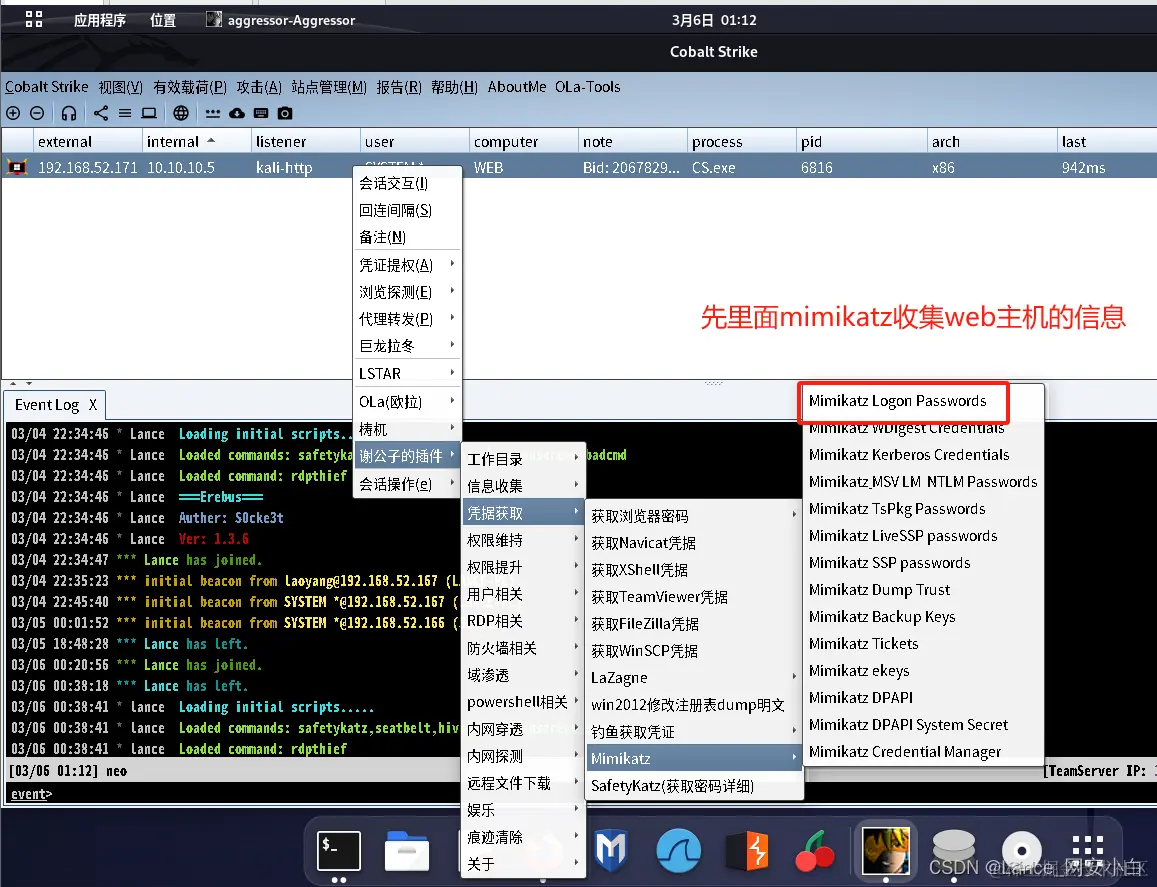Switch to target table laptop icon

coord(149,113)
